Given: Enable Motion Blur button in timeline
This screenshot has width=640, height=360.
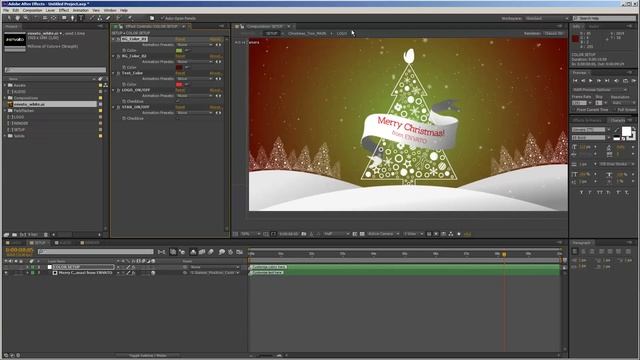Looking at the screenshot, I should [211, 252].
